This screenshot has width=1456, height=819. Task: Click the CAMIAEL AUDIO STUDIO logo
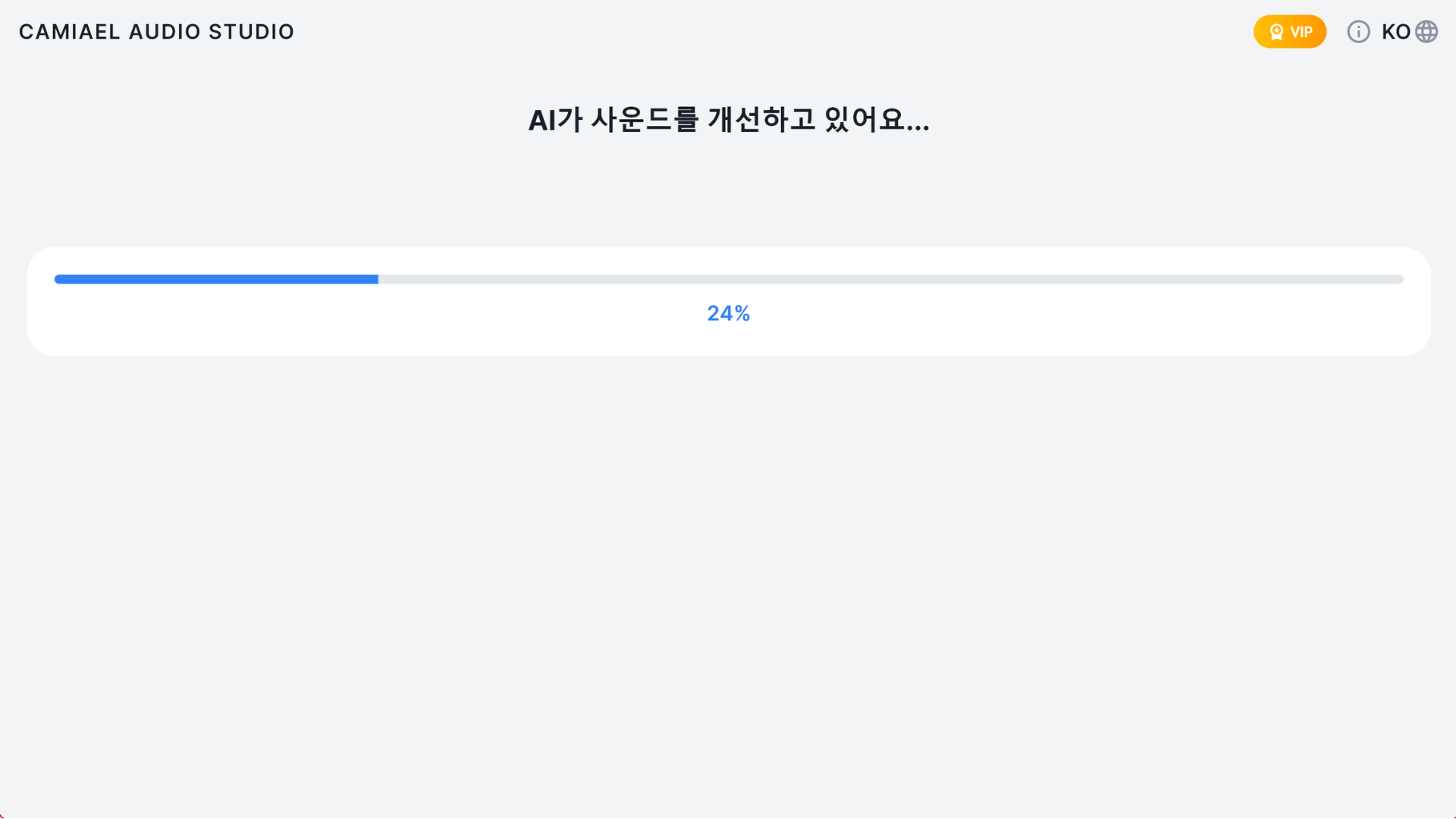[155, 31]
